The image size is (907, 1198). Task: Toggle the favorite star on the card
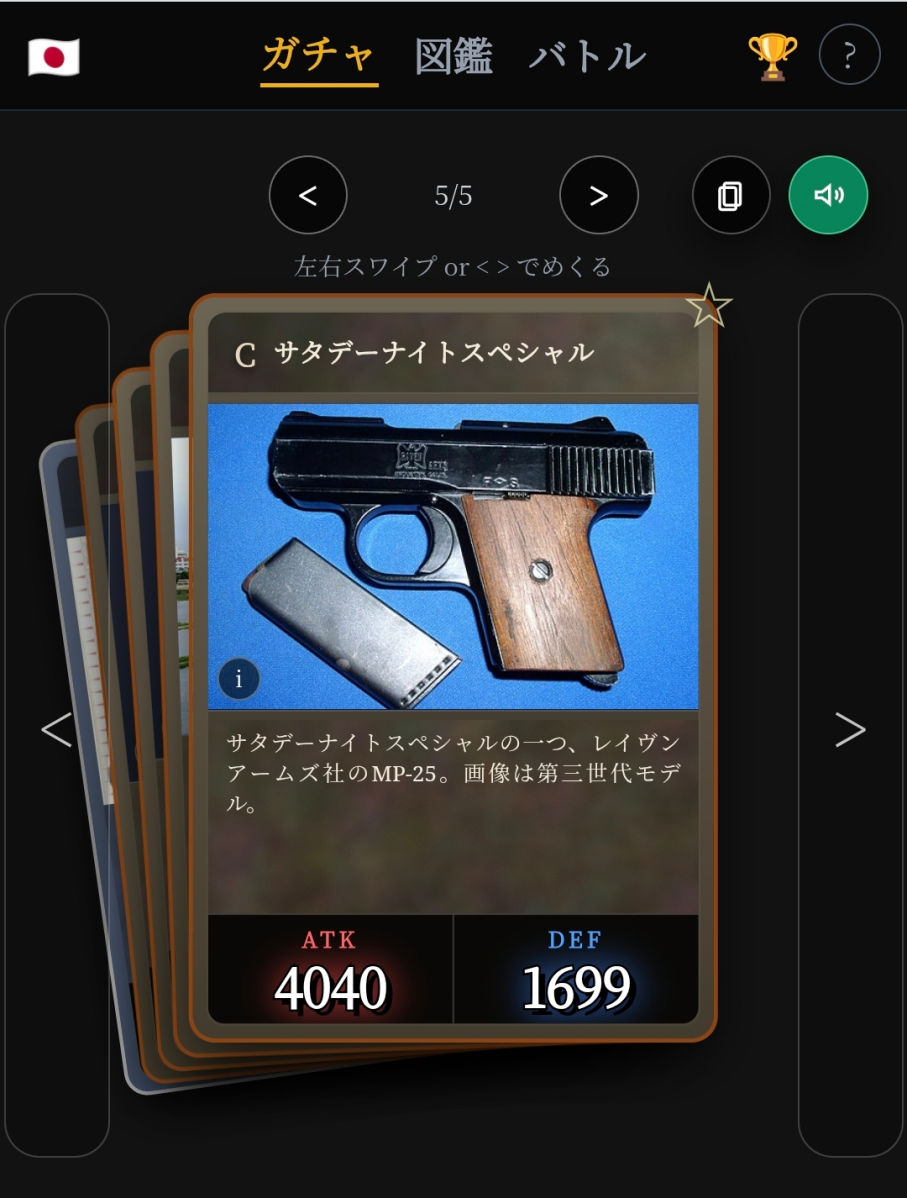tap(708, 305)
